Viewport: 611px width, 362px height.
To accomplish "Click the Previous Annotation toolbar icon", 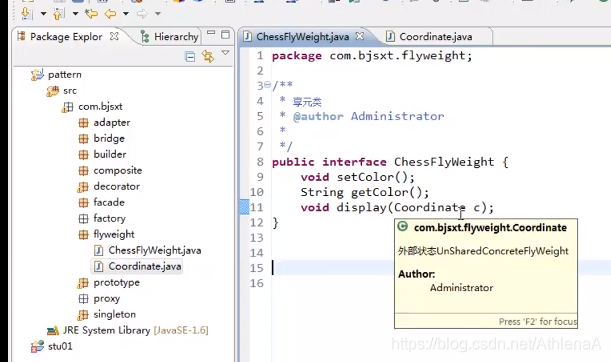I will (x=59, y=14).
